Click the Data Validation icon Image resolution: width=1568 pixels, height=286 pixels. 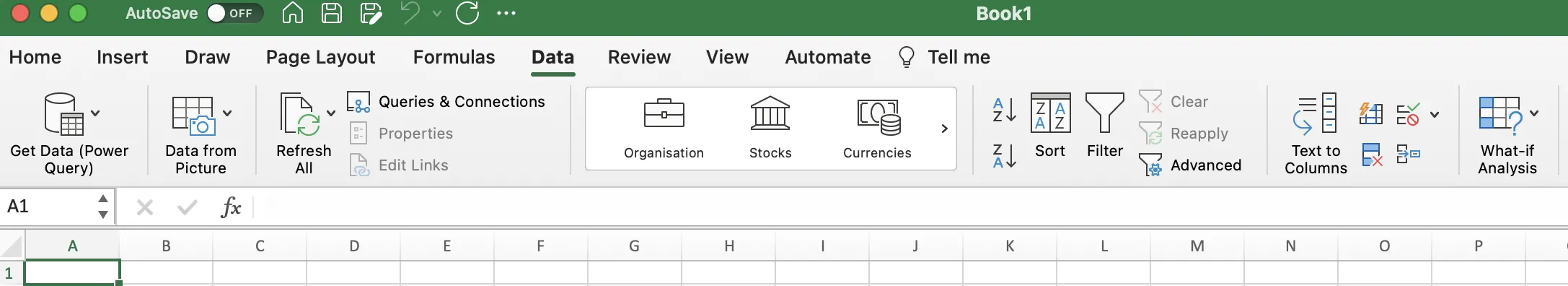click(x=1408, y=114)
